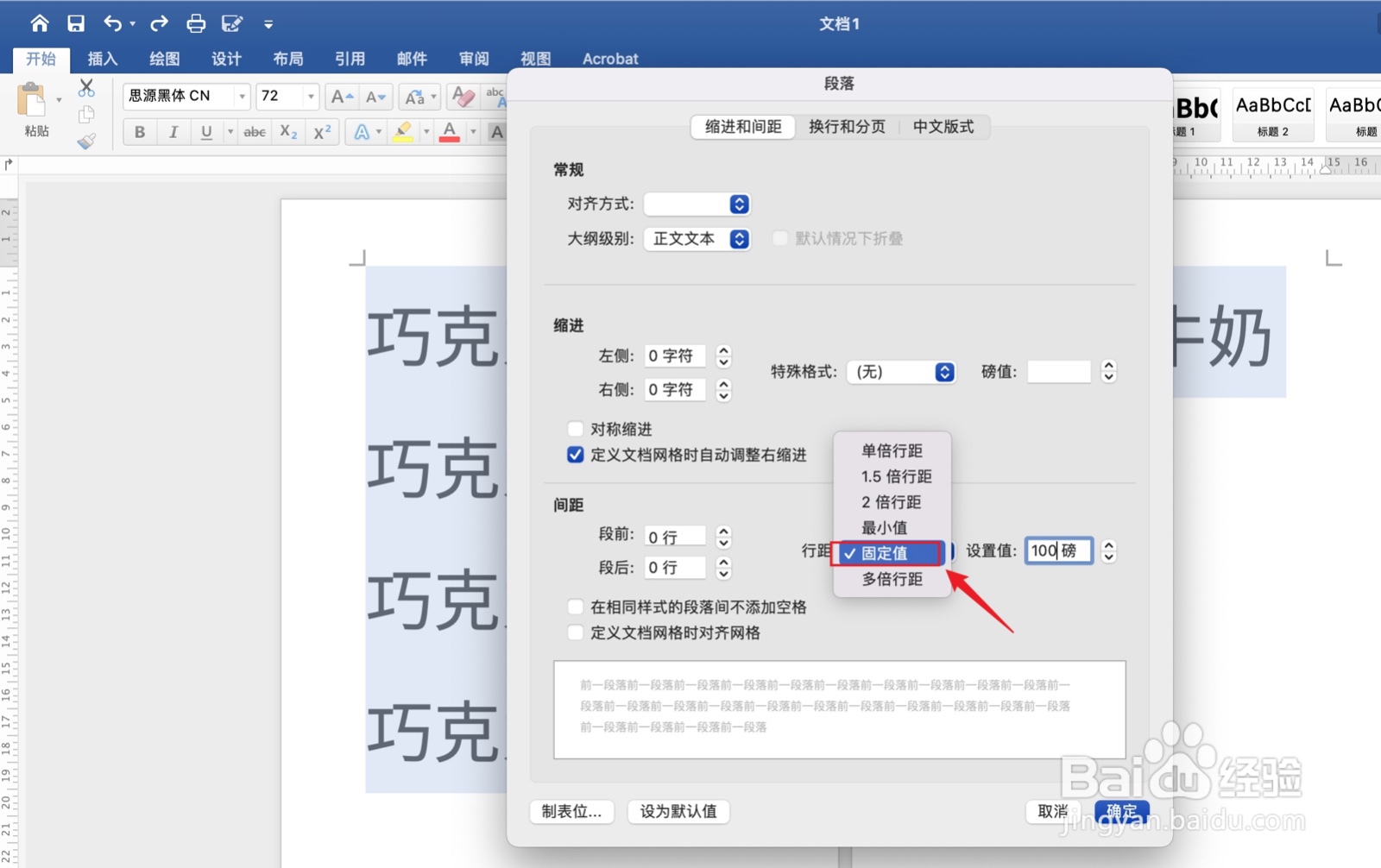Viewport: 1381px width, 868px height.
Task: Undo the last action
Action: (113, 23)
